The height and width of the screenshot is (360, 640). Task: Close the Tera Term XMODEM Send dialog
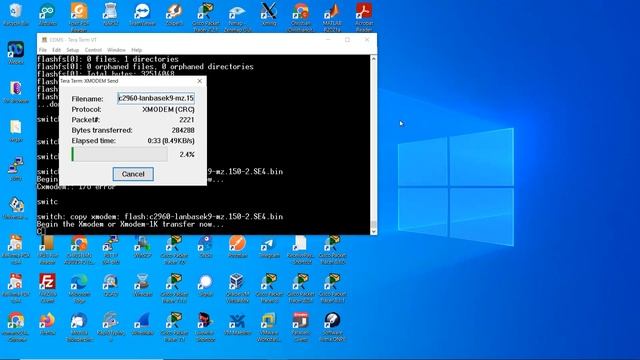(200, 81)
